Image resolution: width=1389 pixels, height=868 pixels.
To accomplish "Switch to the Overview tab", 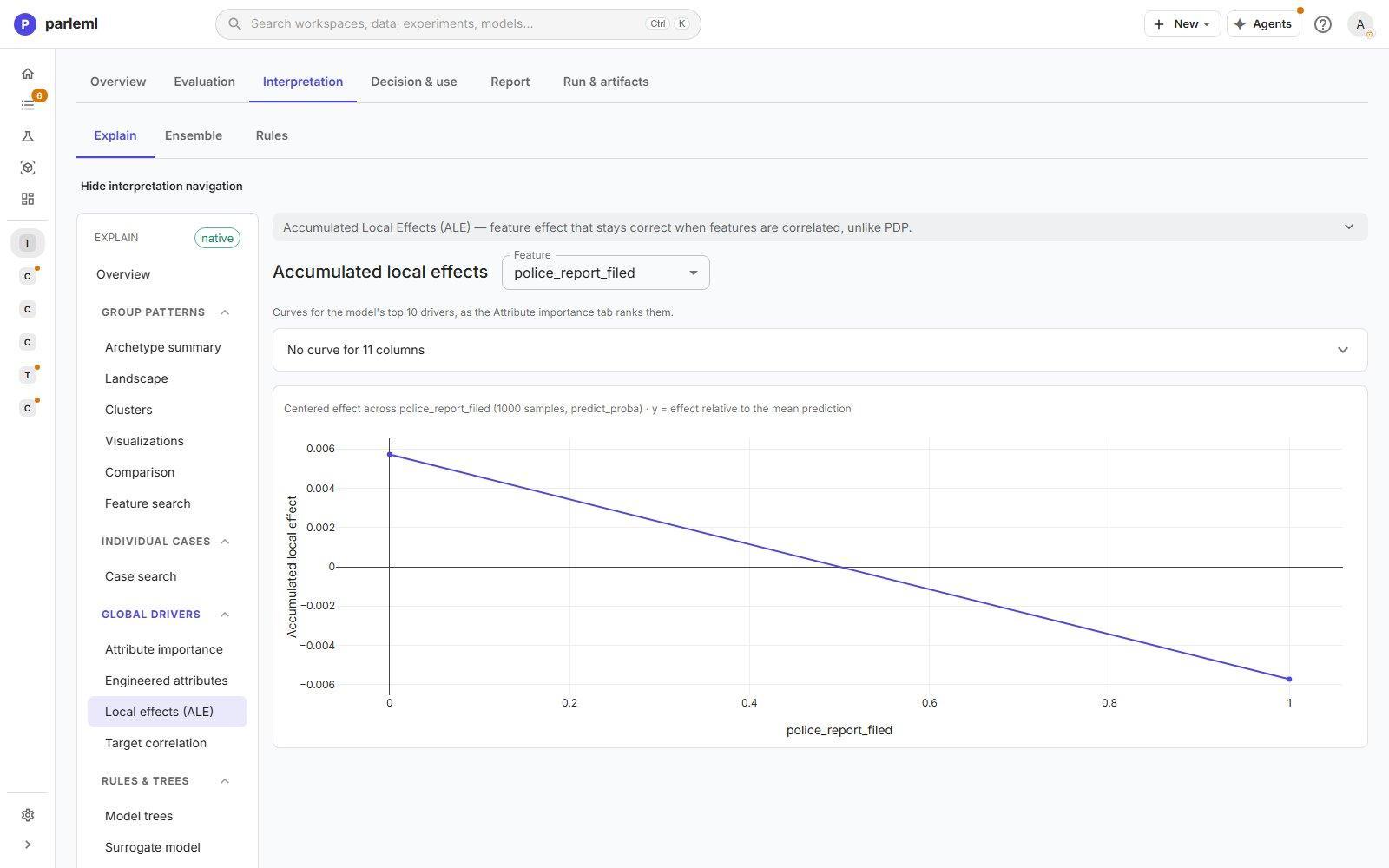I will pyautogui.click(x=118, y=82).
